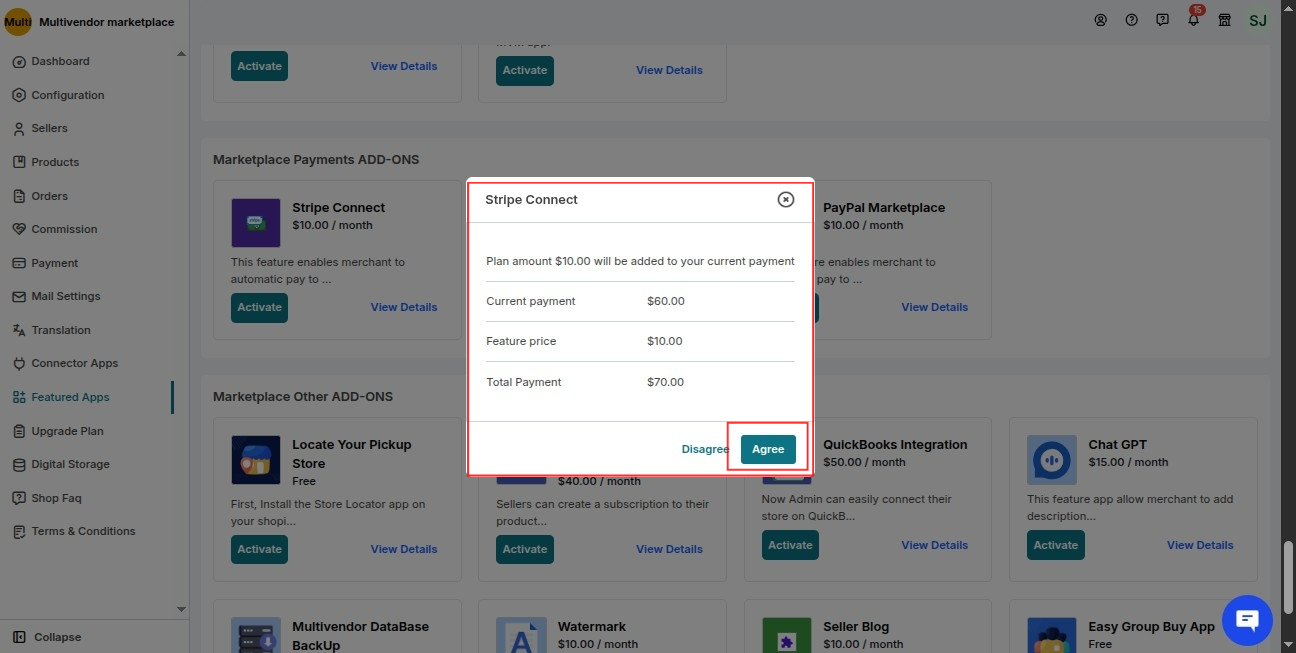Click the user account icon in header

click(x=1100, y=20)
